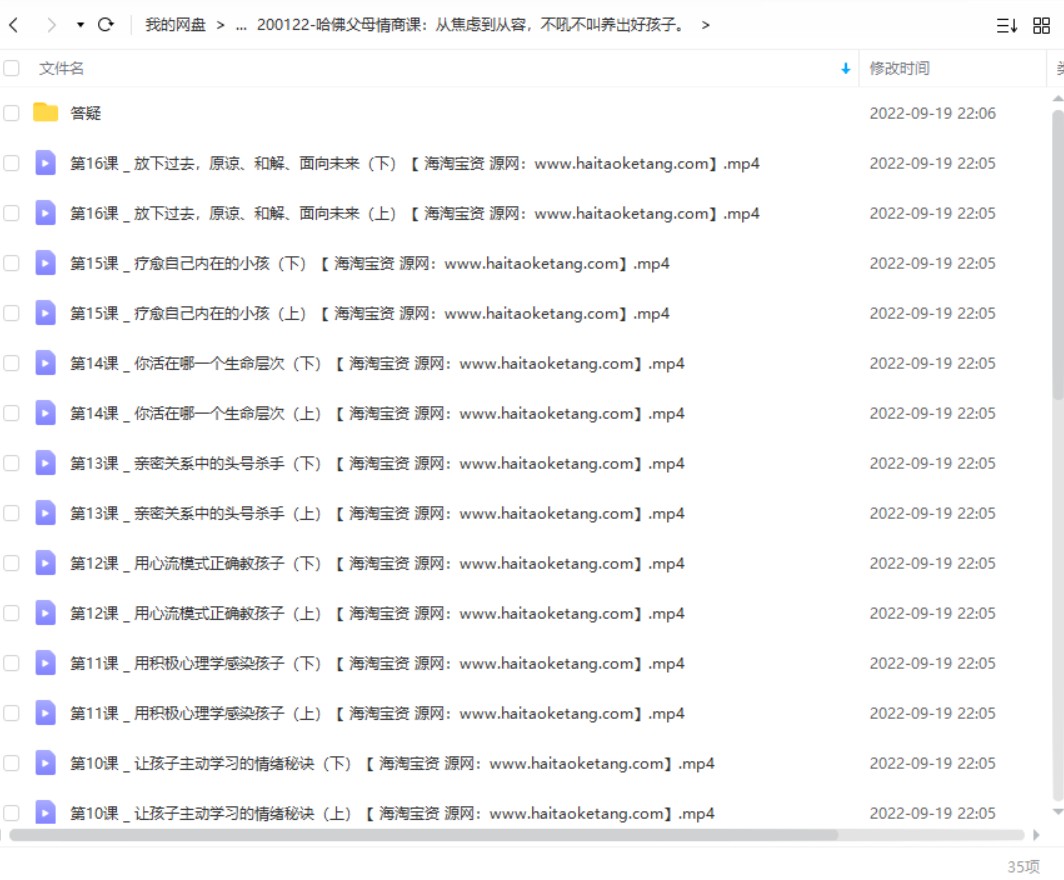The image size is (1064, 880).
Task: Switch to grid view
Action: coord(1041,26)
